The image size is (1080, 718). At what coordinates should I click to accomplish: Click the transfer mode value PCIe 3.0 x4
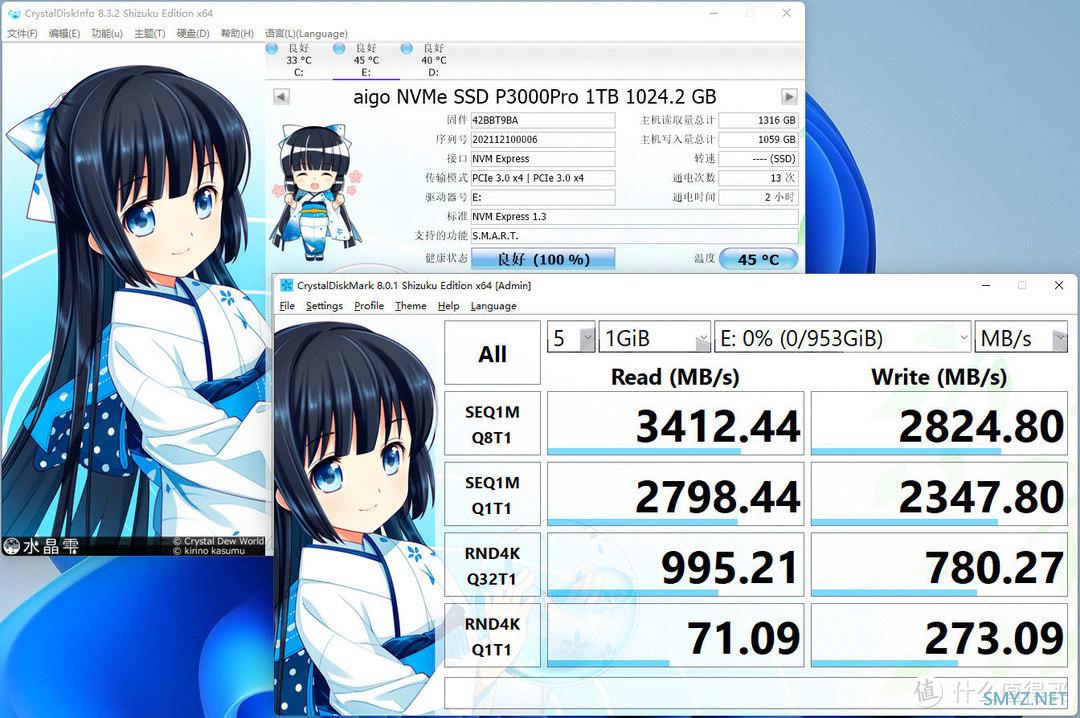pyautogui.click(x=543, y=178)
